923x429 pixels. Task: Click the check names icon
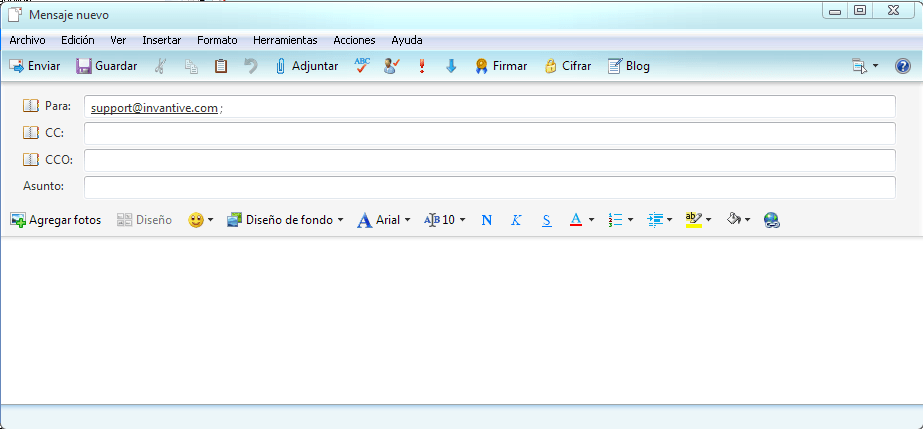[x=392, y=66]
